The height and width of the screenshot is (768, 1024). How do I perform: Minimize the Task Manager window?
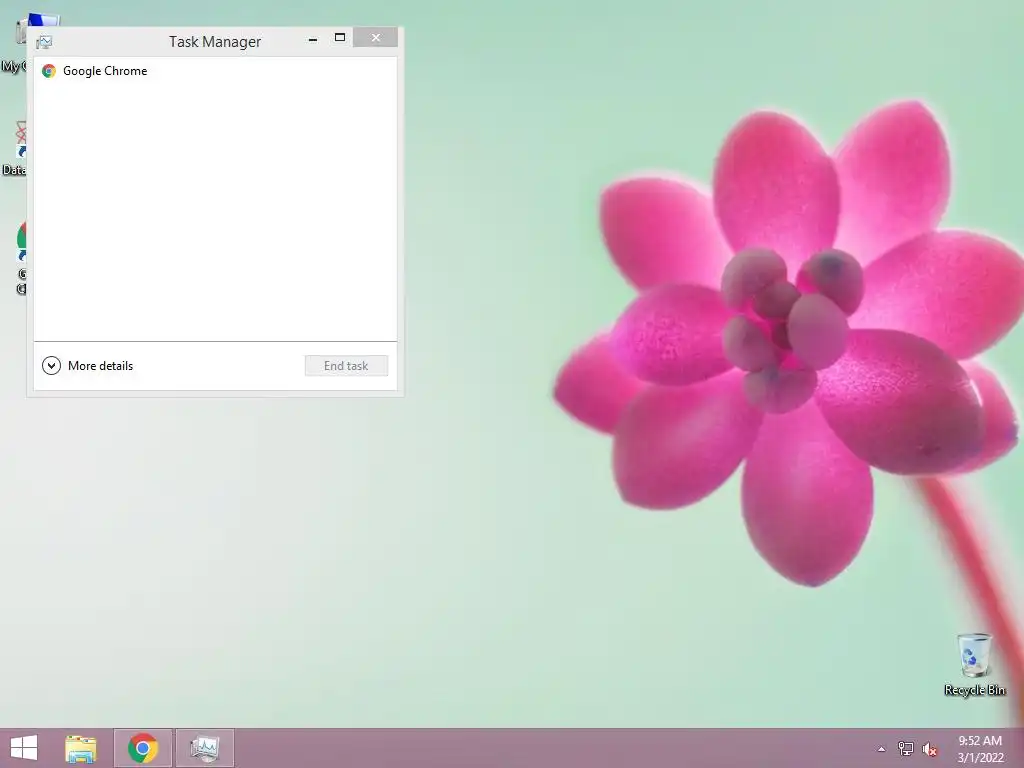[313, 39]
